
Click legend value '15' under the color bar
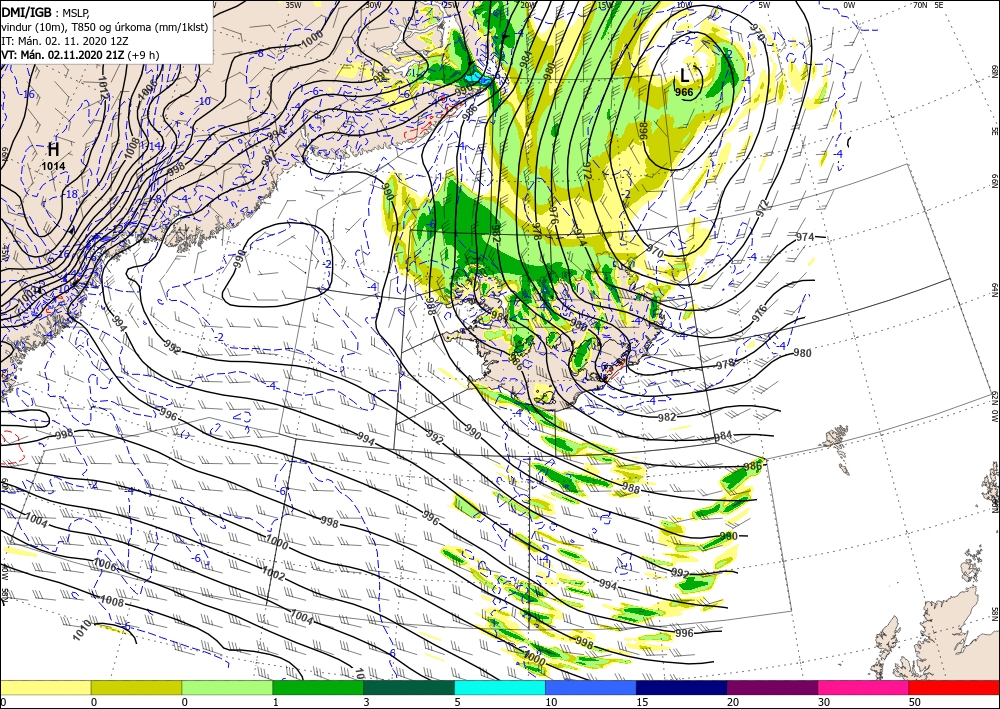(x=642, y=702)
